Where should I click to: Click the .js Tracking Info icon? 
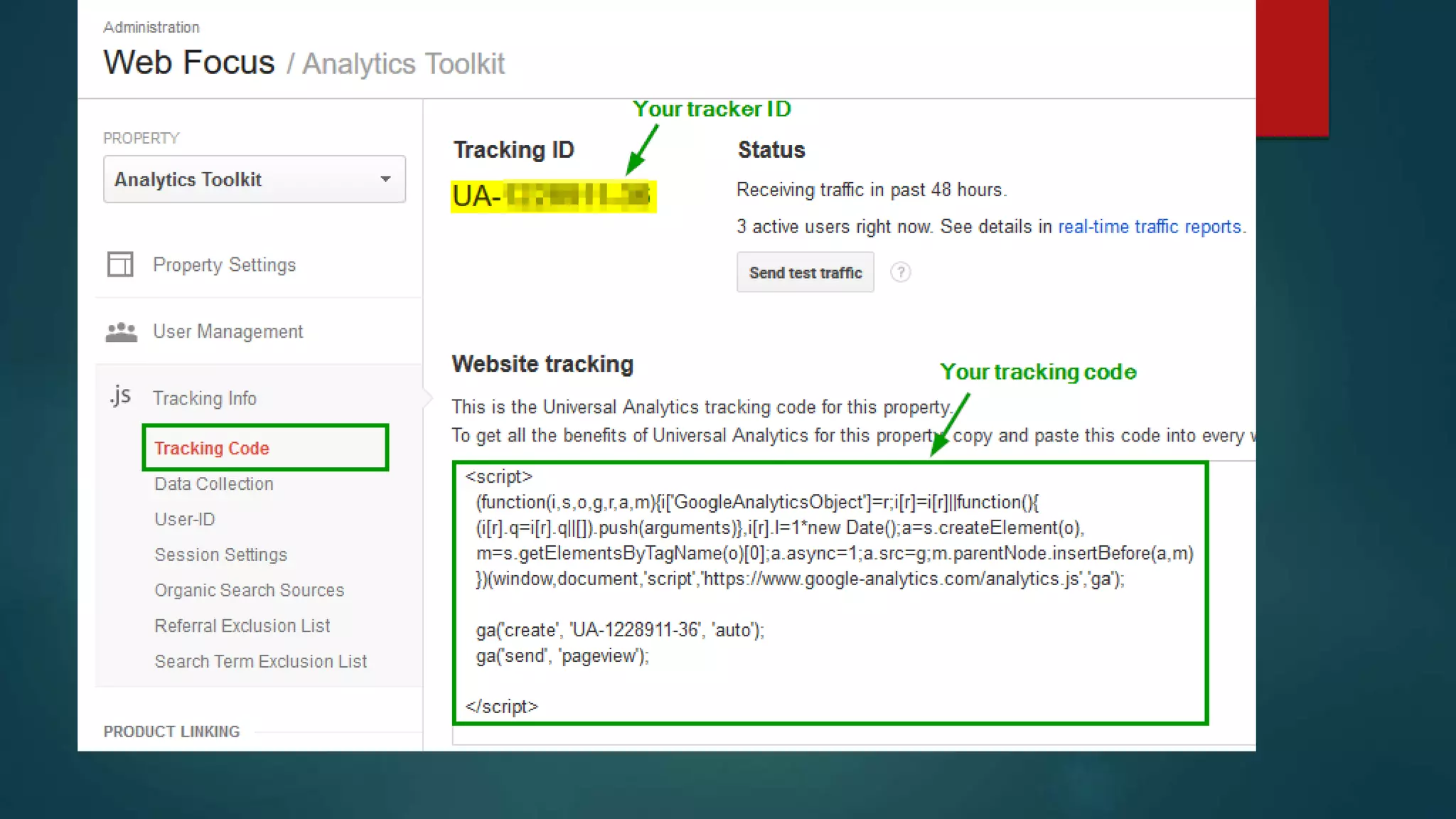click(x=120, y=396)
